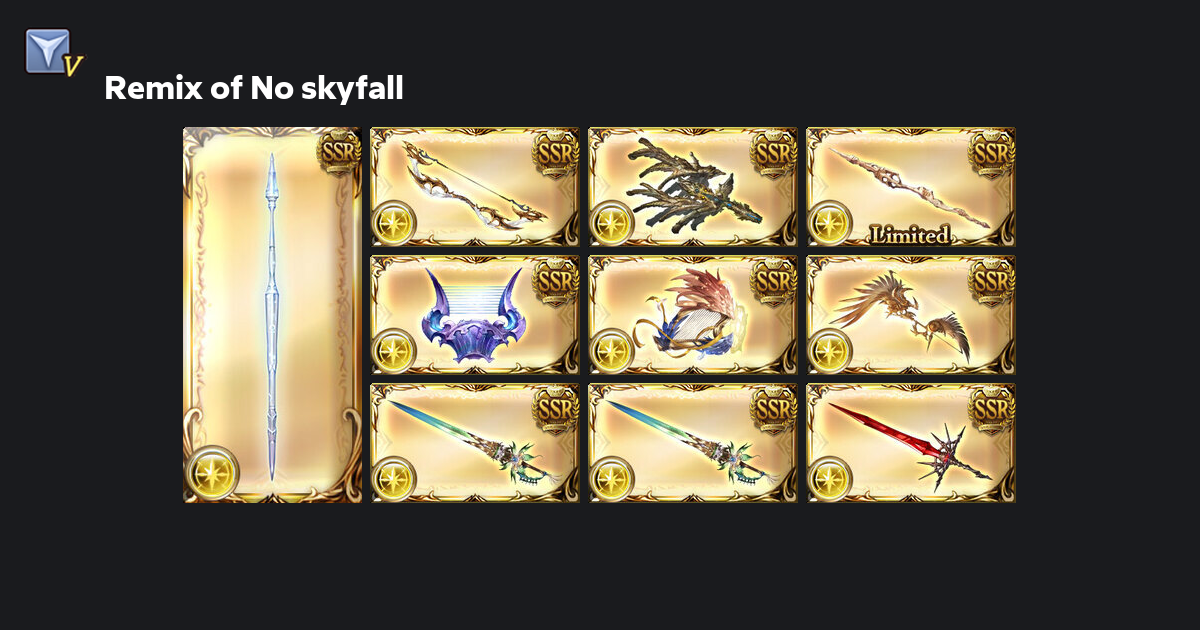Select the golden winged bow weapon
Image resolution: width=1200 pixels, height=630 pixels.
pos(911,315)
